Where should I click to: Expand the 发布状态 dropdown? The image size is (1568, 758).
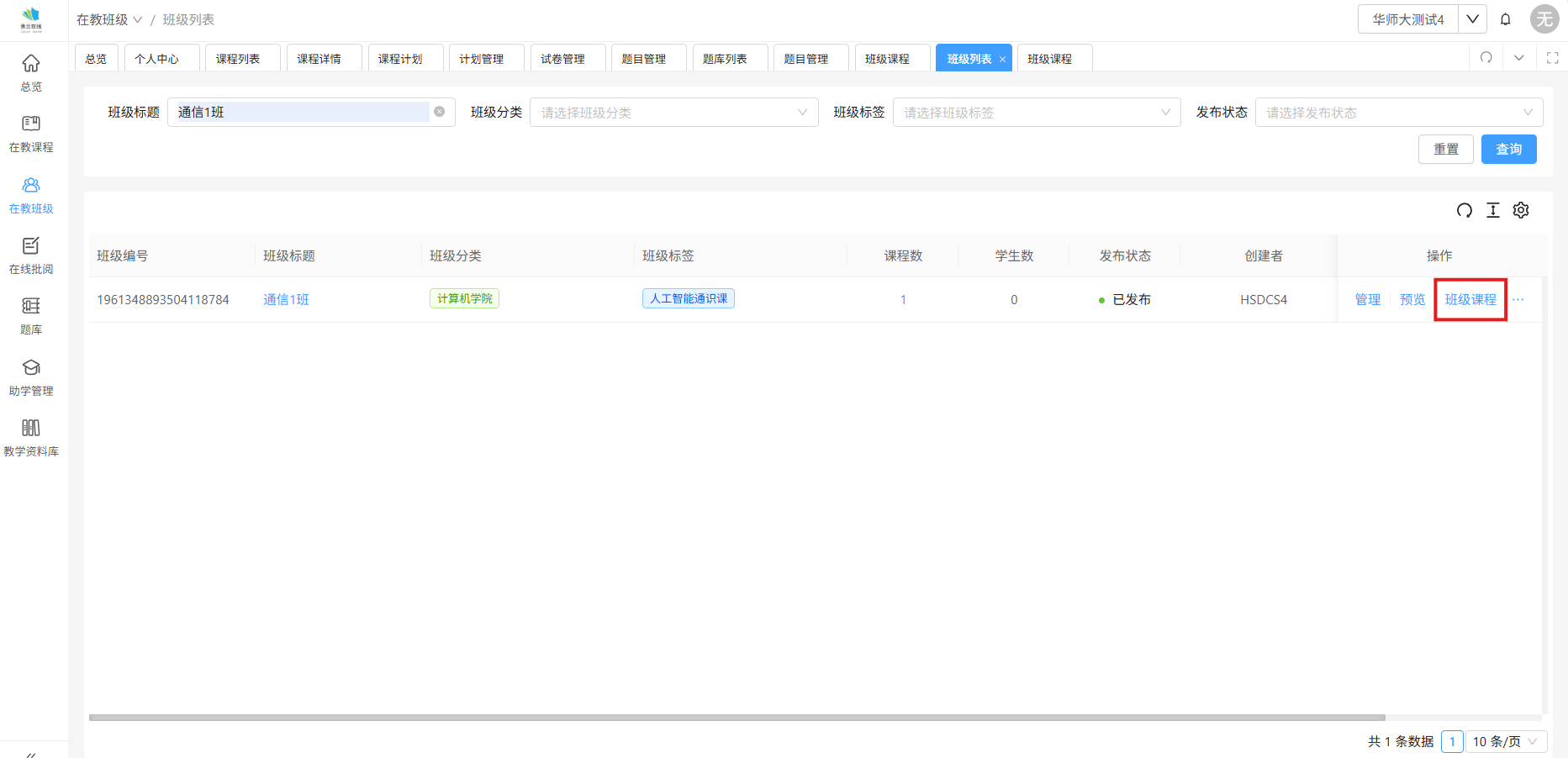(1398, 113)
